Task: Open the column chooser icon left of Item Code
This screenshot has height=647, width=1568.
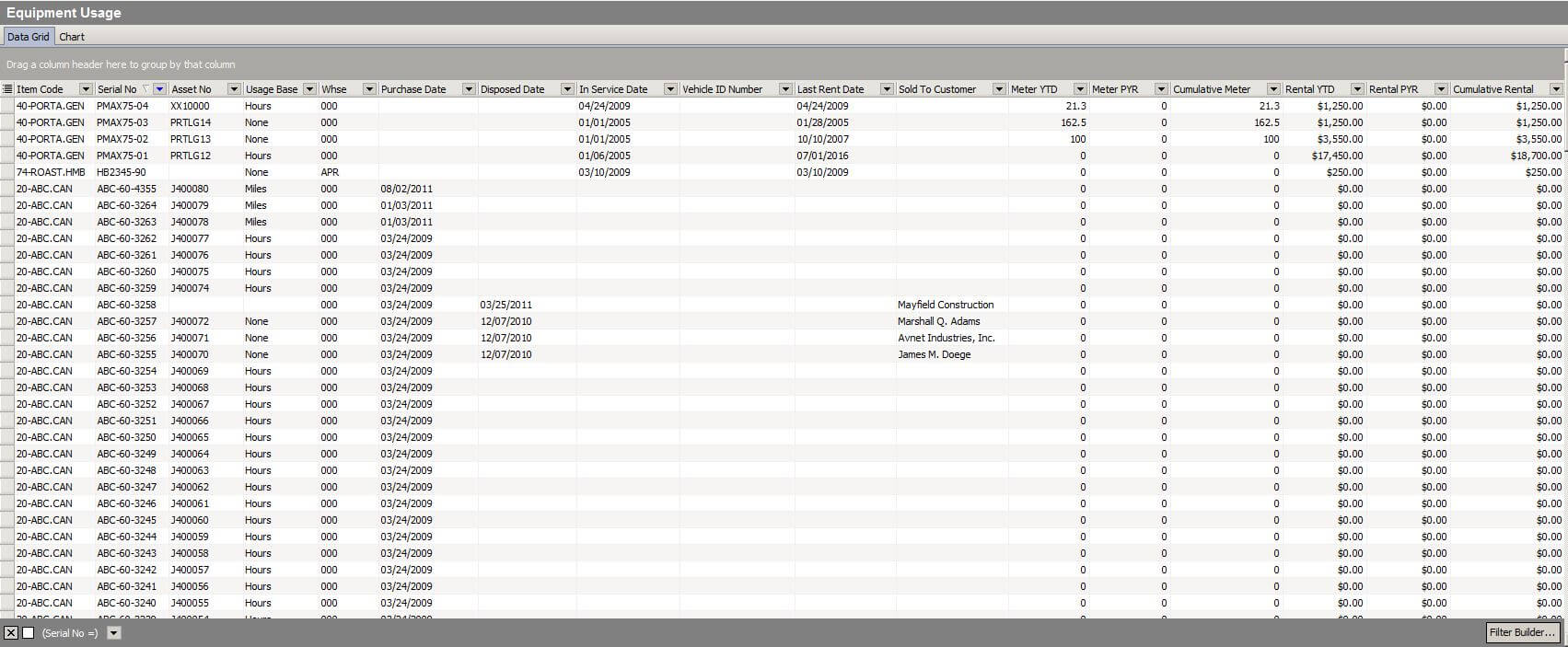Action: pos(7,89)
